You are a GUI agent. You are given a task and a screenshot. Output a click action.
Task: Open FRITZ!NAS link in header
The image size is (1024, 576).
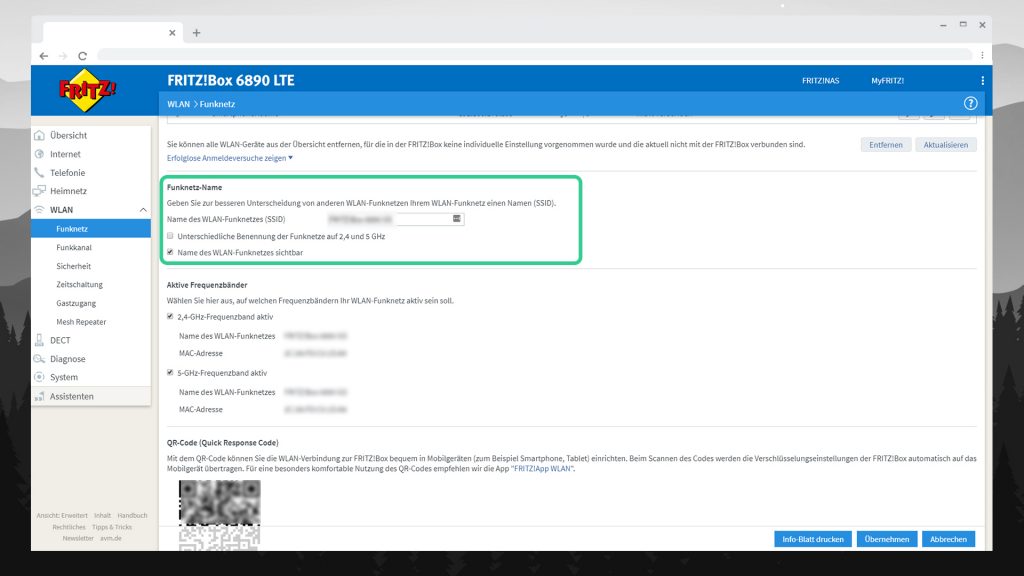[x=820, y=80]
